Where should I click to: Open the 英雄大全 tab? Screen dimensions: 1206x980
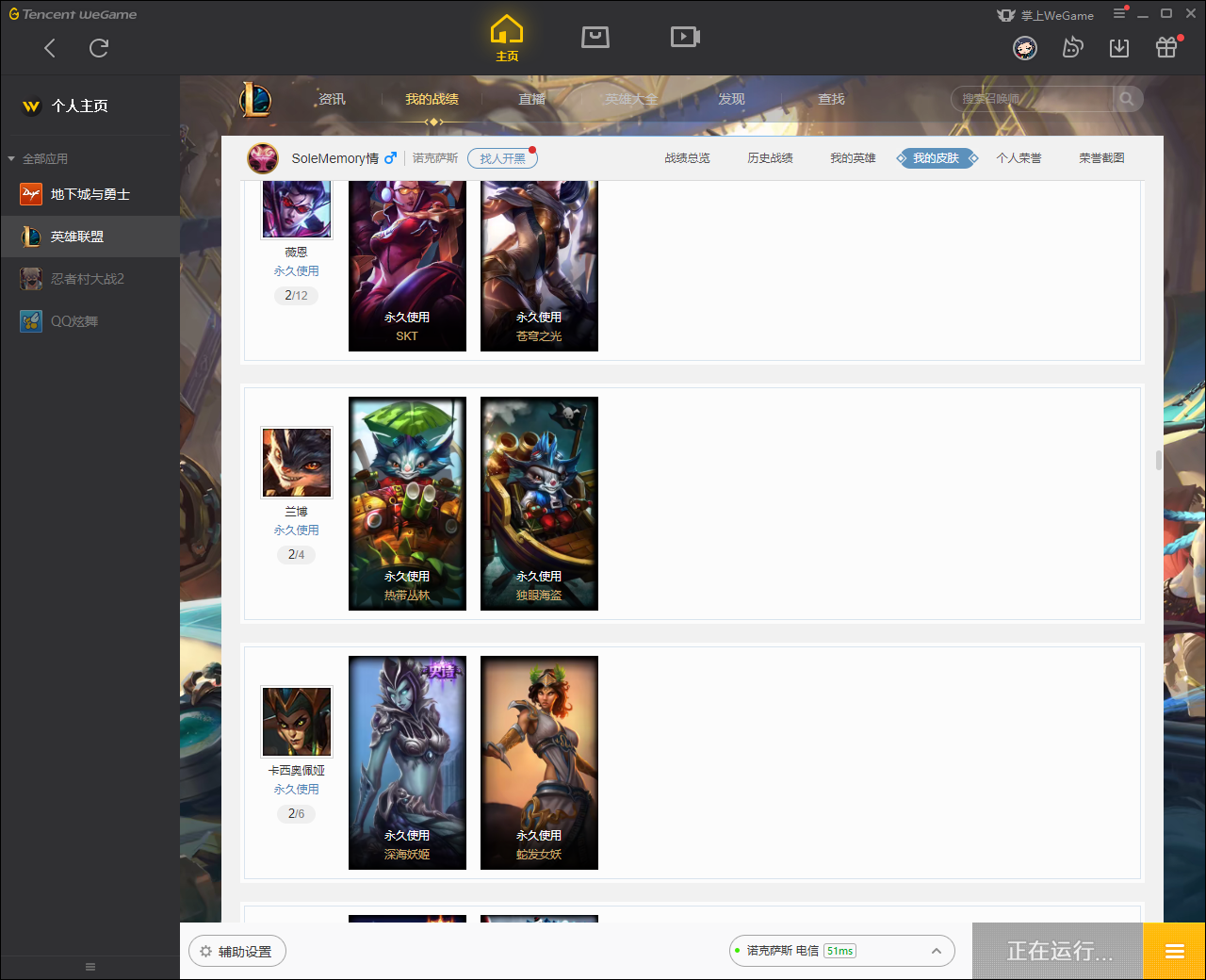tap(631, 99)
